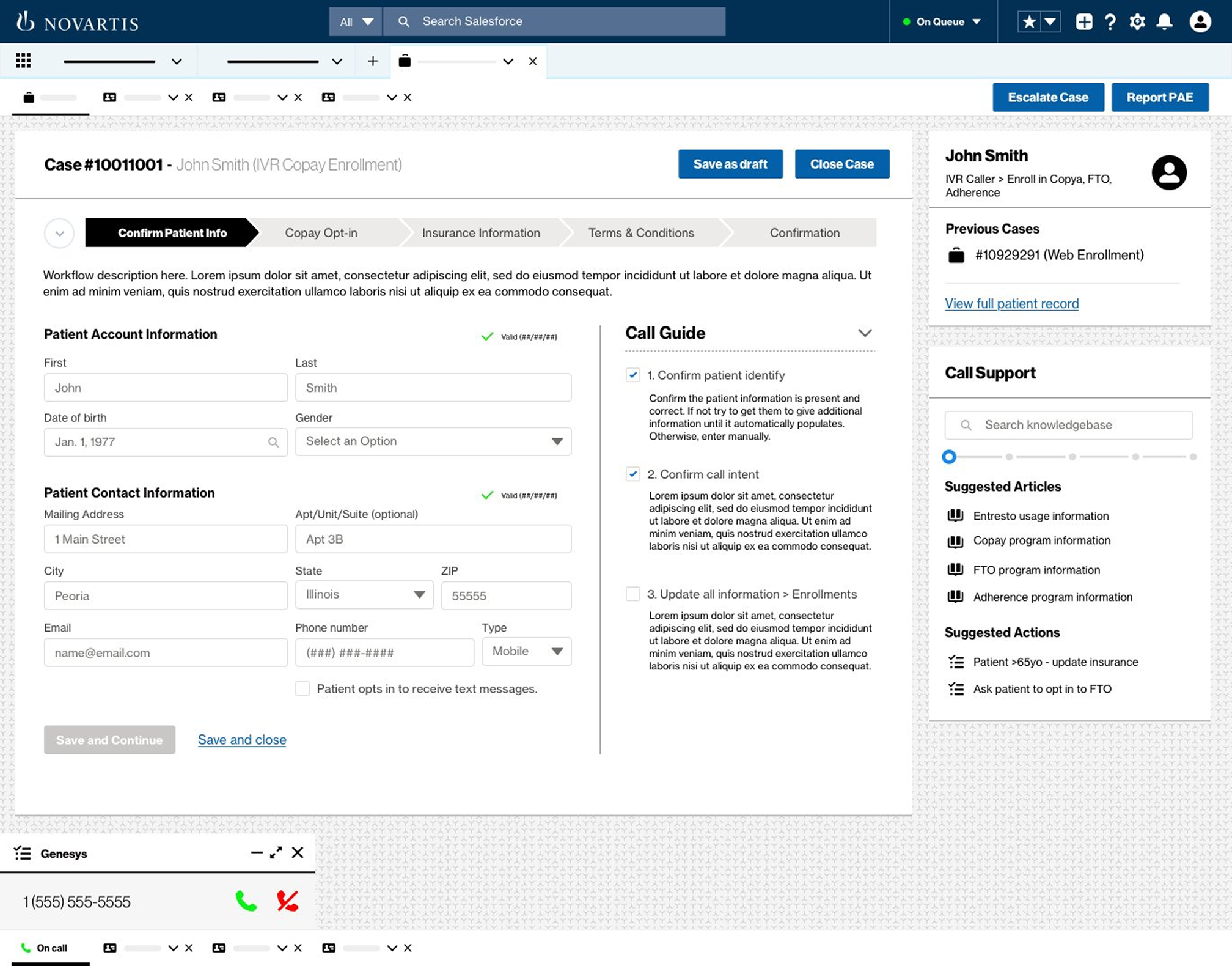This screenshot has height=966, width=1232.
Task: End the call with the red phone icon
Action: pyautogui.click(x=287, y=901)
